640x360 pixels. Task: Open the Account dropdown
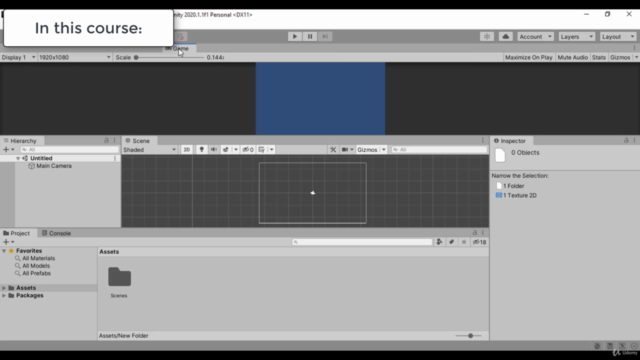pyautogui.click(x=536, y=37)
